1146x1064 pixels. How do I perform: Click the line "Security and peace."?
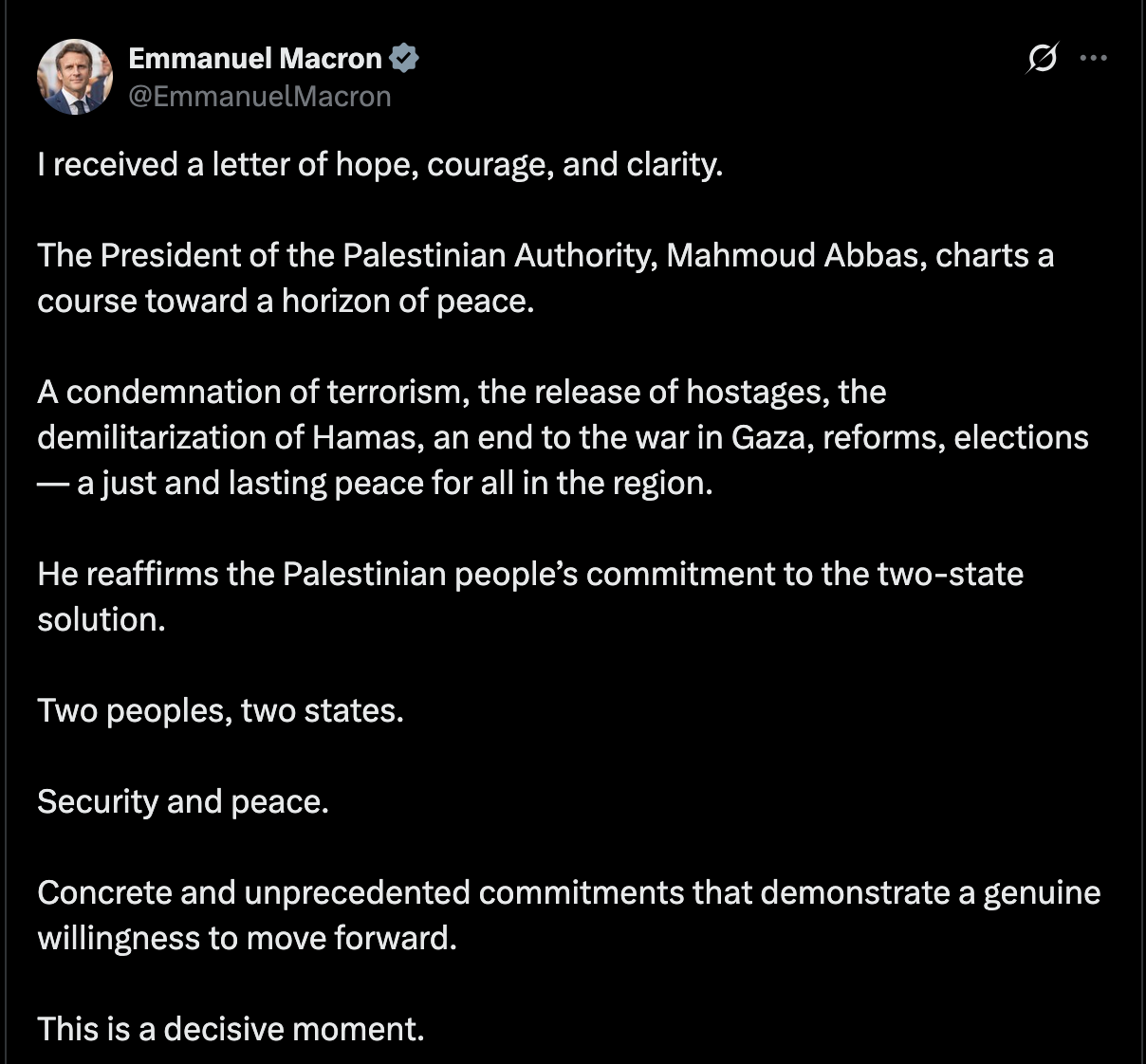click(x=183, y=802)
